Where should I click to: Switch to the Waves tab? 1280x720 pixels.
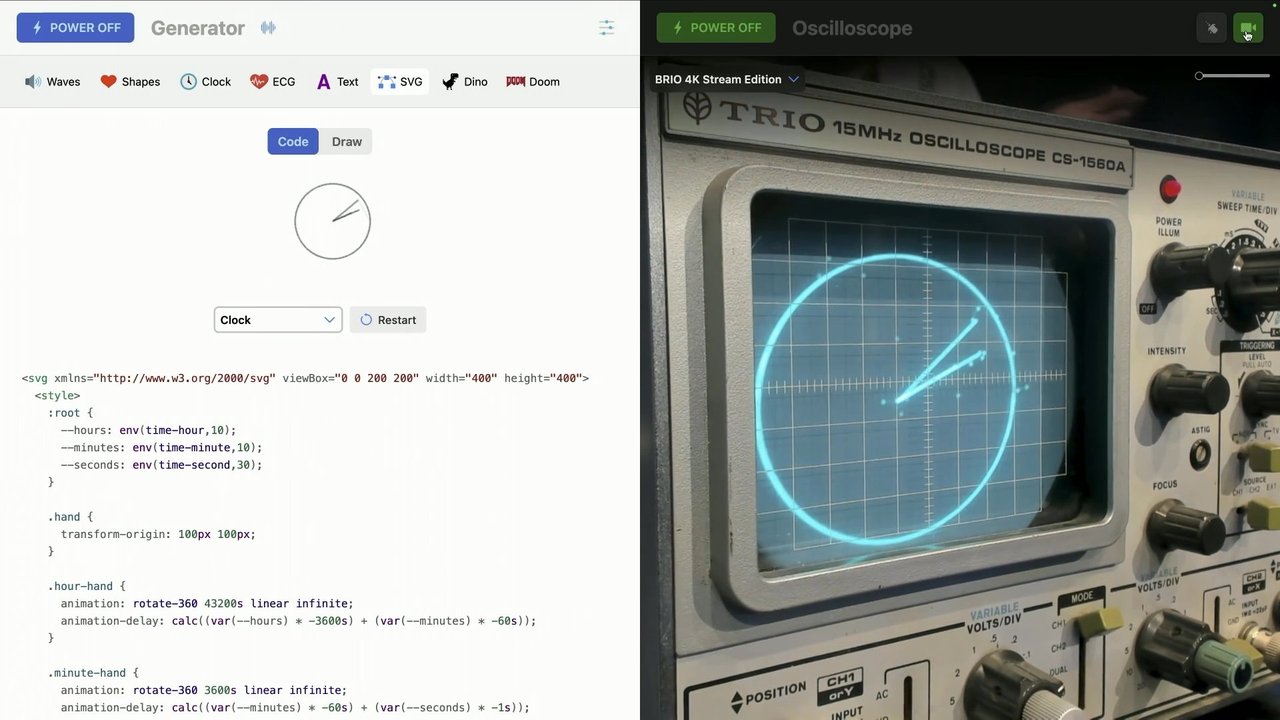[x=52, y=82]
